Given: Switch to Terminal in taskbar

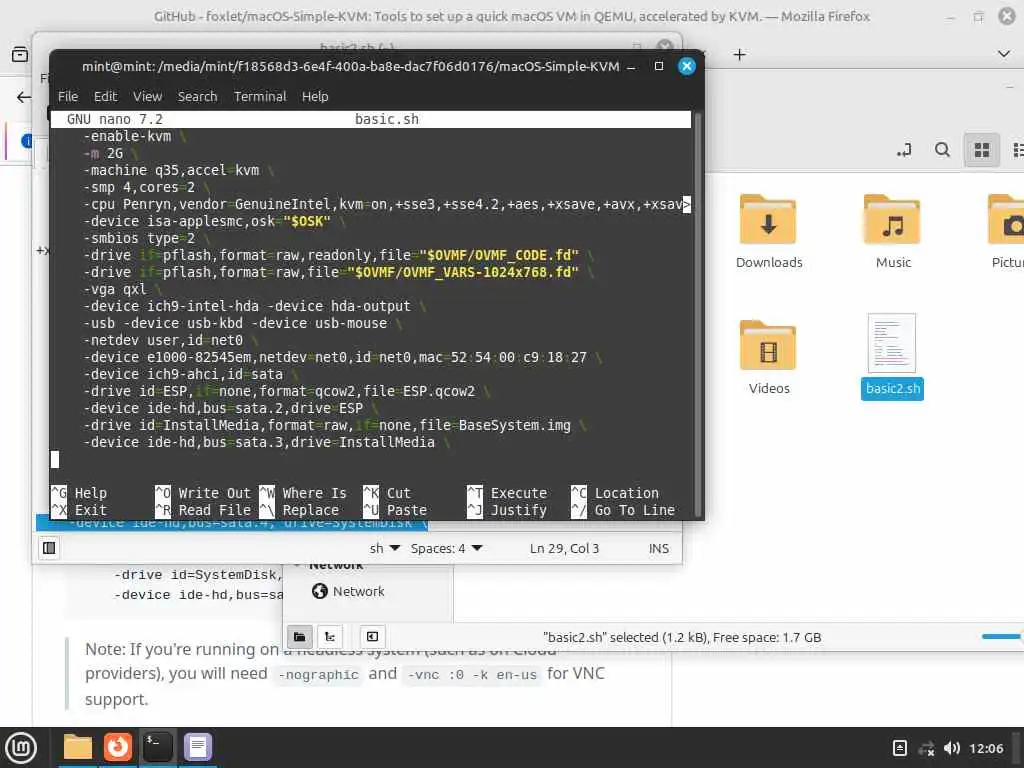Looking at the screenshot, I should coord(157,747).
